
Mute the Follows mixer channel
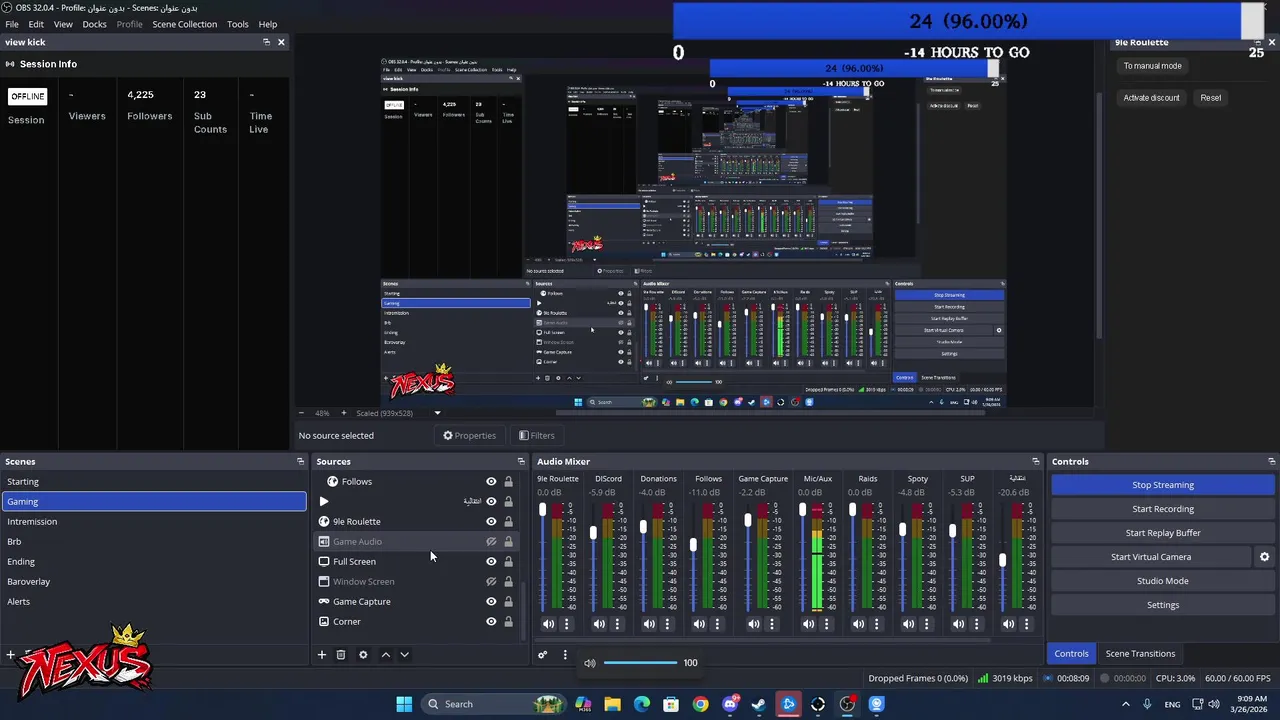[699, 624]
